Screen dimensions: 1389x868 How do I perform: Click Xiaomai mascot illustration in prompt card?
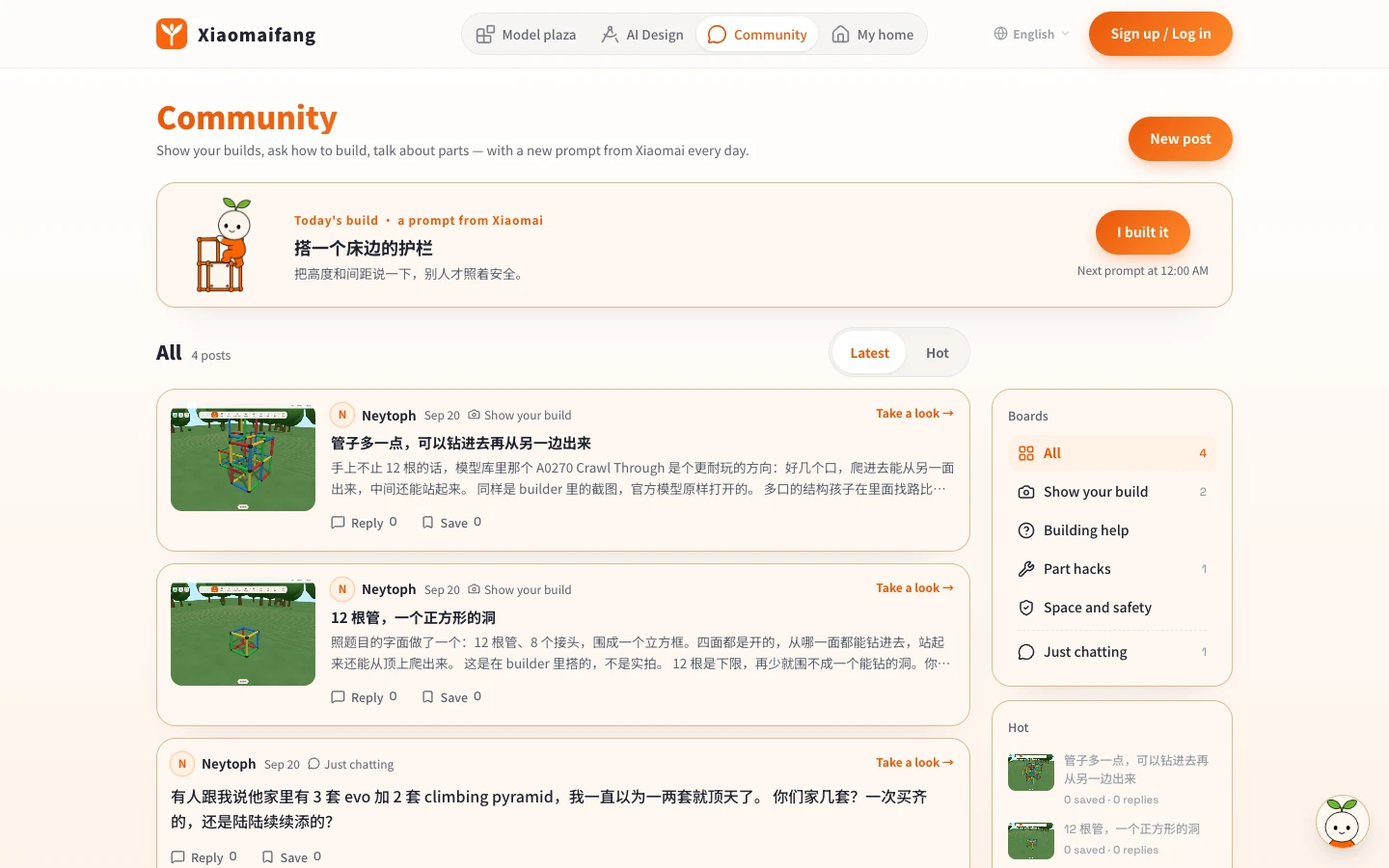(x=225, y=245)
